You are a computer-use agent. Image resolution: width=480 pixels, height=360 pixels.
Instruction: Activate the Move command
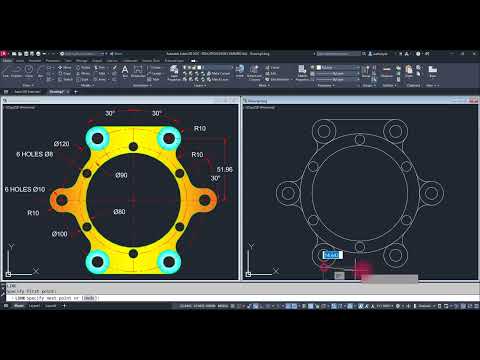65,68
